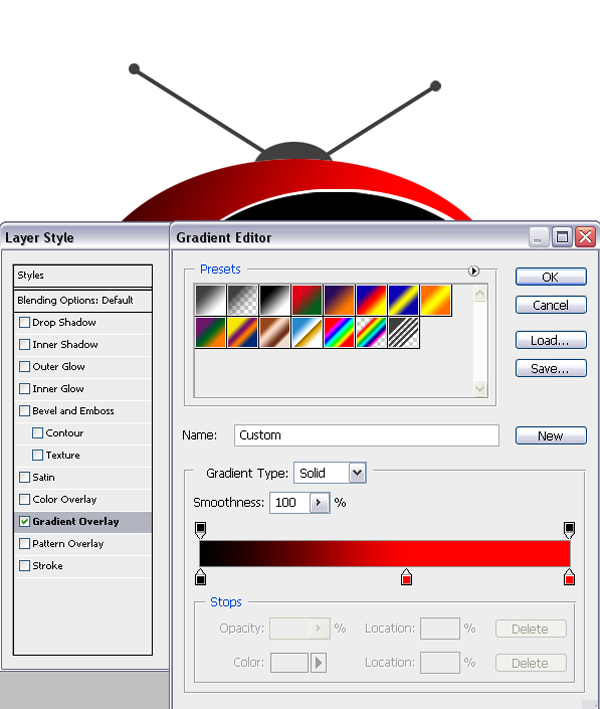Minimize the Gradient Editor window

(x=539, y=236)
